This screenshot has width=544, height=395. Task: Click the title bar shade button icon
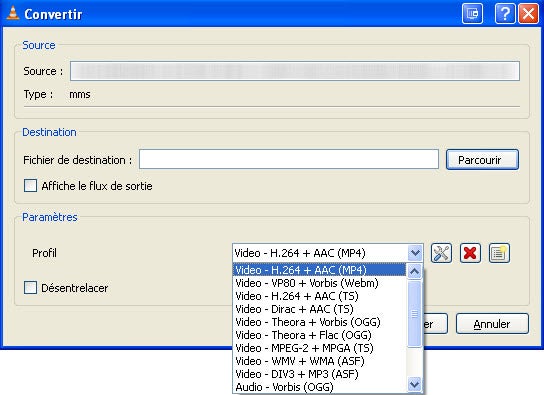472,14
